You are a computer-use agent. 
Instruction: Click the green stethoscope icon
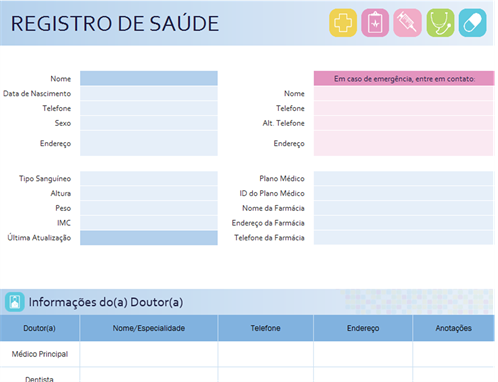pos(440,23)
